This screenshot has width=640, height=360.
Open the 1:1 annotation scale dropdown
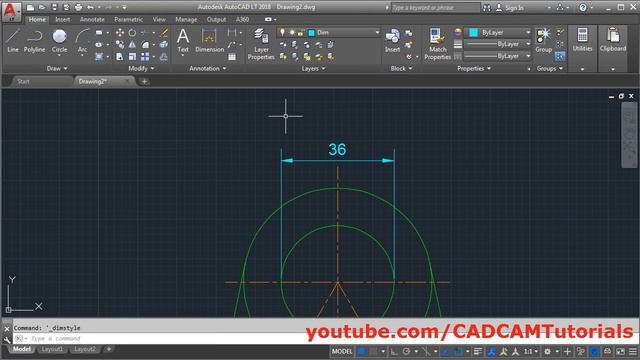pos(531,351)
